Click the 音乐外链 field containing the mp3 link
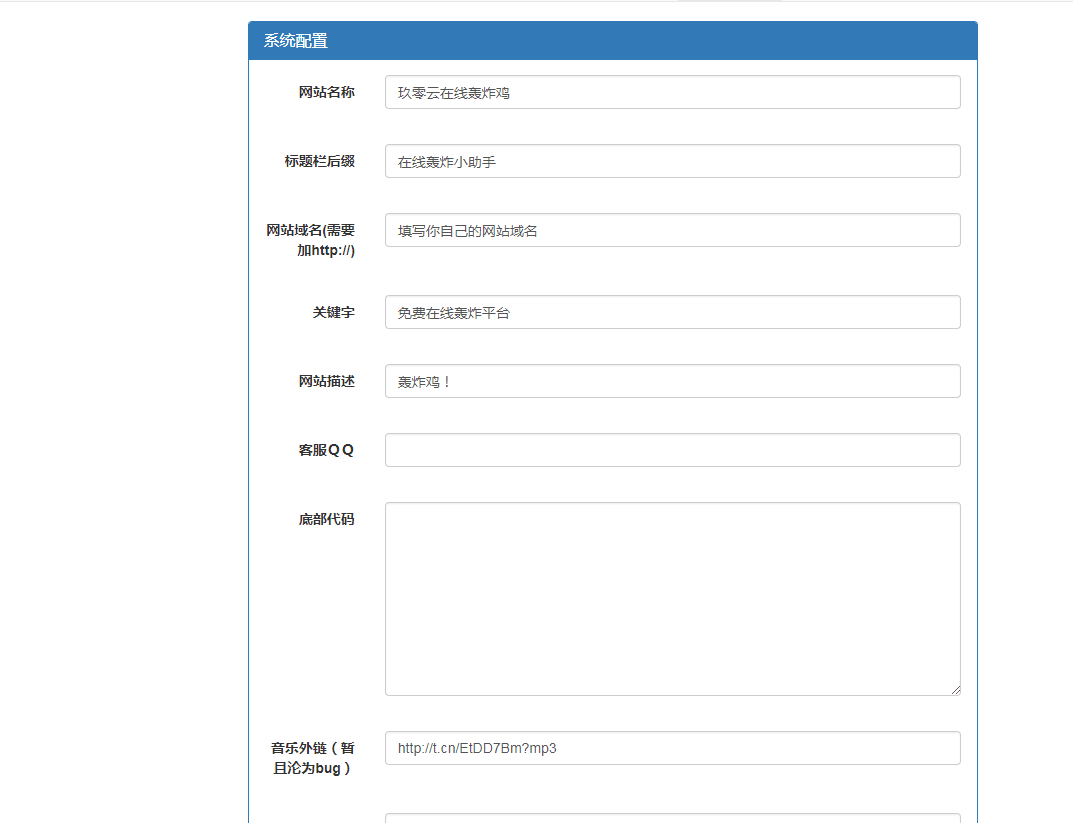1073x823 pixels. (672, 748)
